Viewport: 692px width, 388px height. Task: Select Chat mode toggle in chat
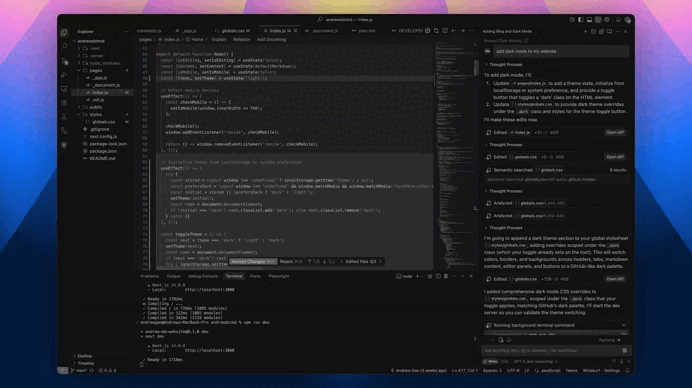[504, 362]
